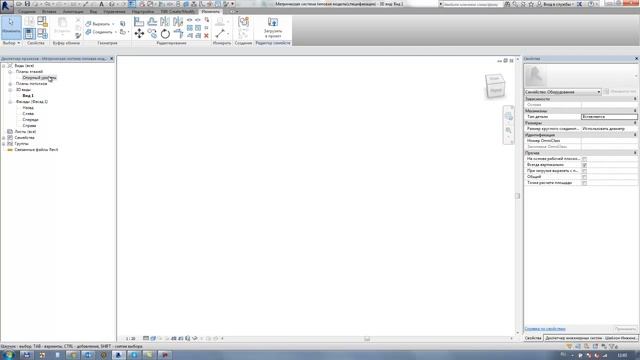This screenshot has height=360, width=640.
Task: Toggle the На основе рабочей плоскости checkbox
Action: tap(584, 159)
